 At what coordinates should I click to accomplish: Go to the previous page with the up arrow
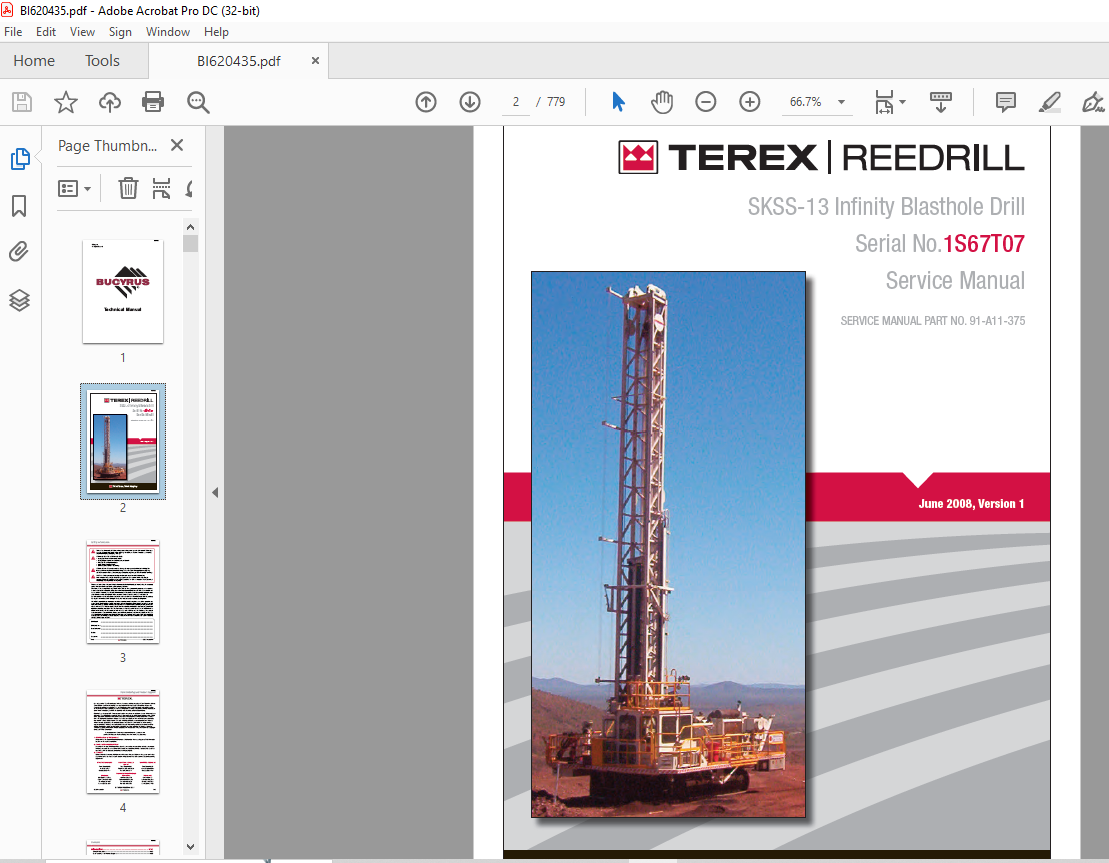426,102
